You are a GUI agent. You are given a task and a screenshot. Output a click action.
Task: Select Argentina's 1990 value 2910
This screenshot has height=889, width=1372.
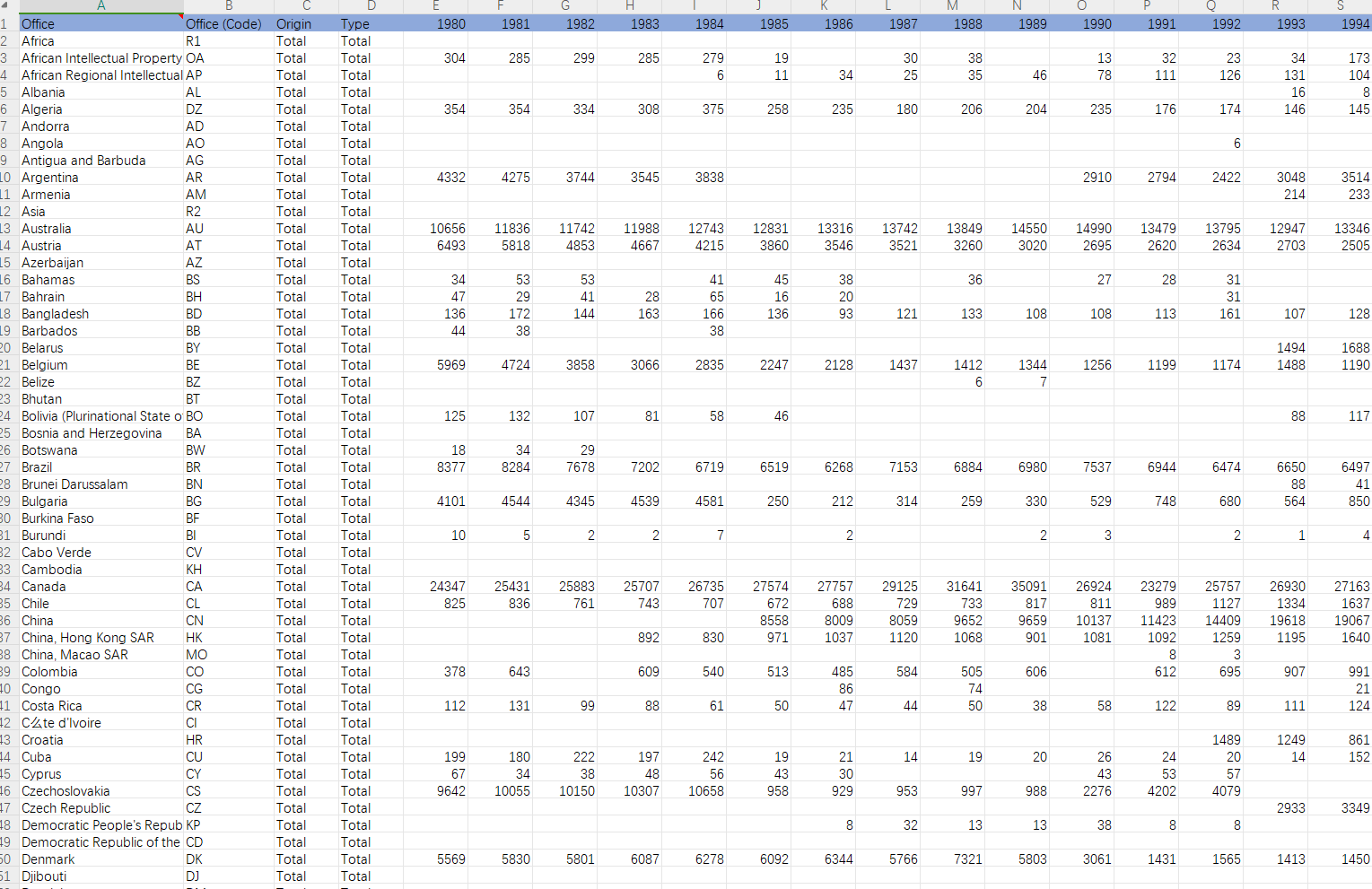[x=1082, y=178]
